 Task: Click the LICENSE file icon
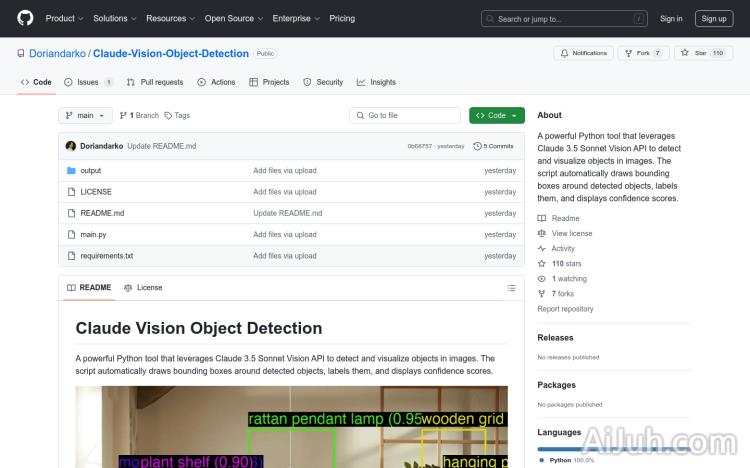point(71,191)
